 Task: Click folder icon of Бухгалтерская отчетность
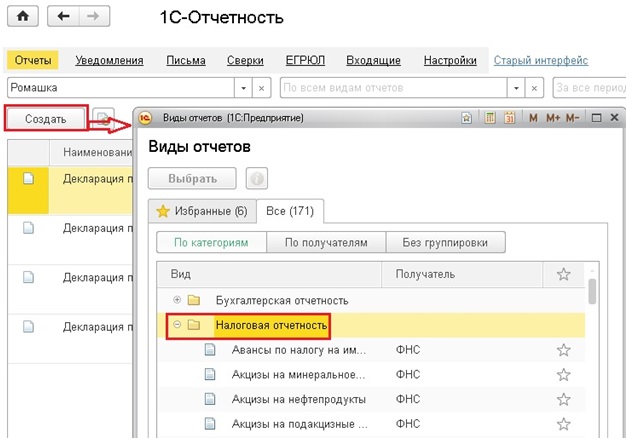point(194,300)
